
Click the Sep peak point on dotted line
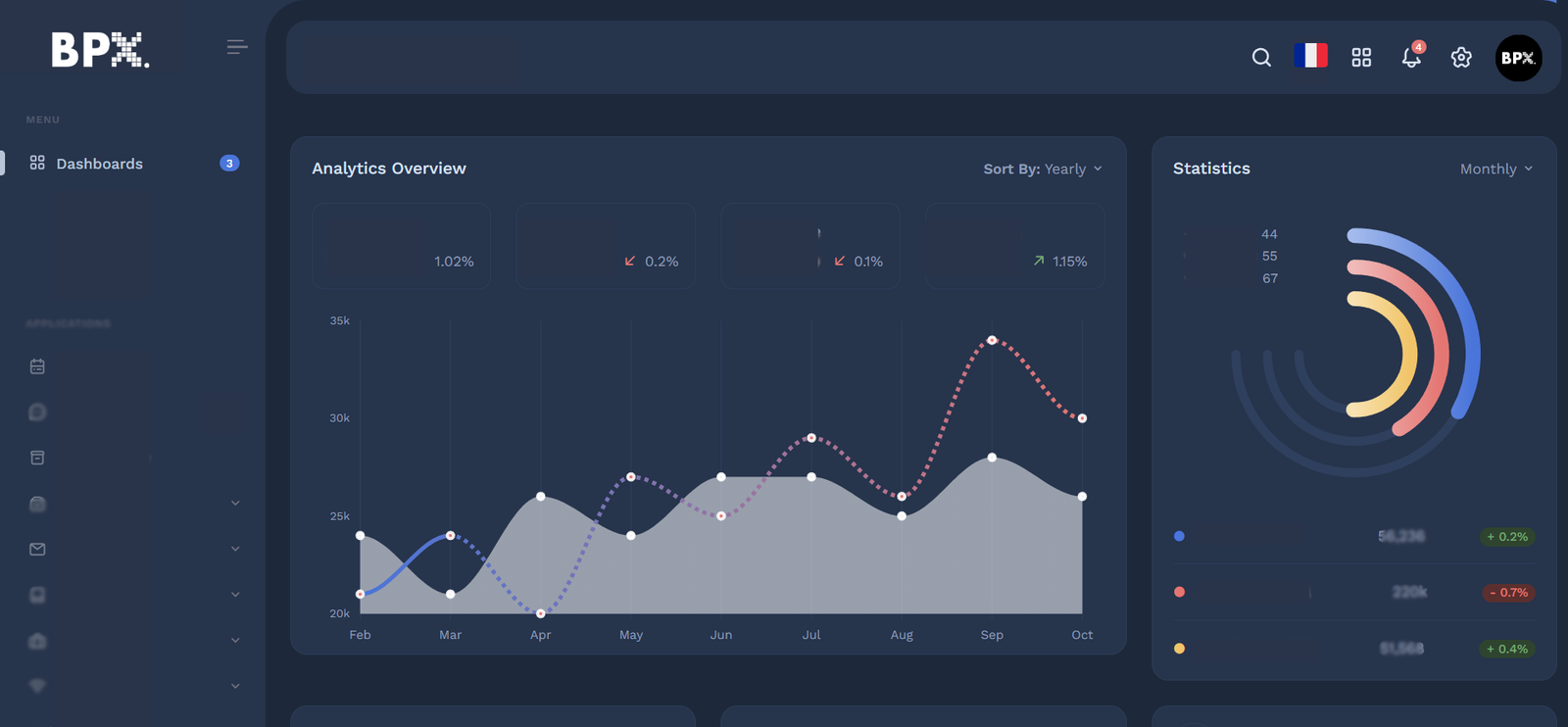(x=992, y=340)
